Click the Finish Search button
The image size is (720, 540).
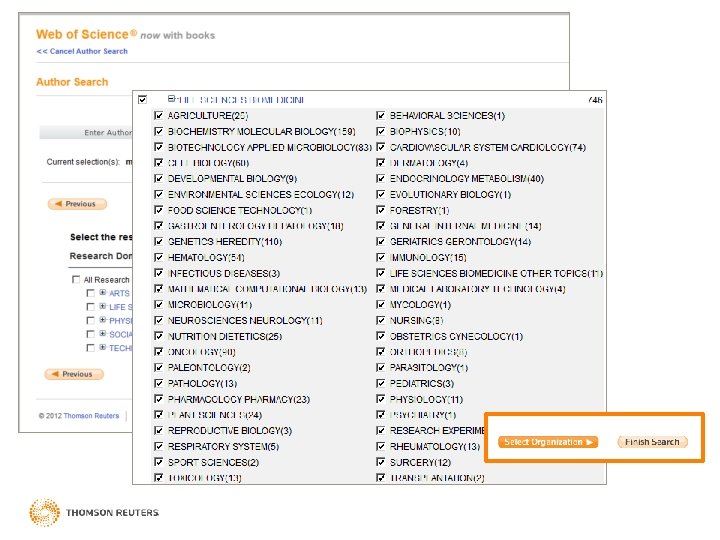point(652,442)
